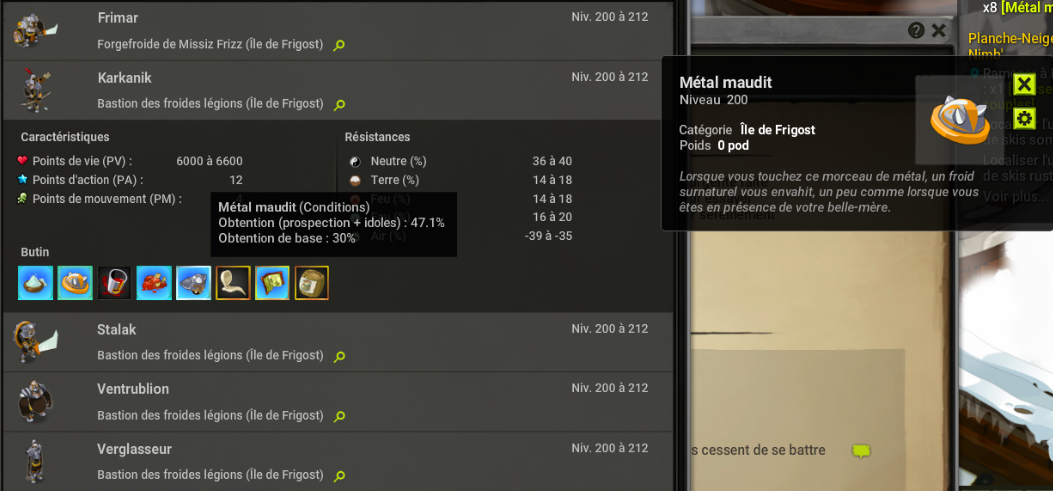This screenshot has height=491, width=1053.
Task: Select the red meat chunk loot icon
Action: (154, 283)
